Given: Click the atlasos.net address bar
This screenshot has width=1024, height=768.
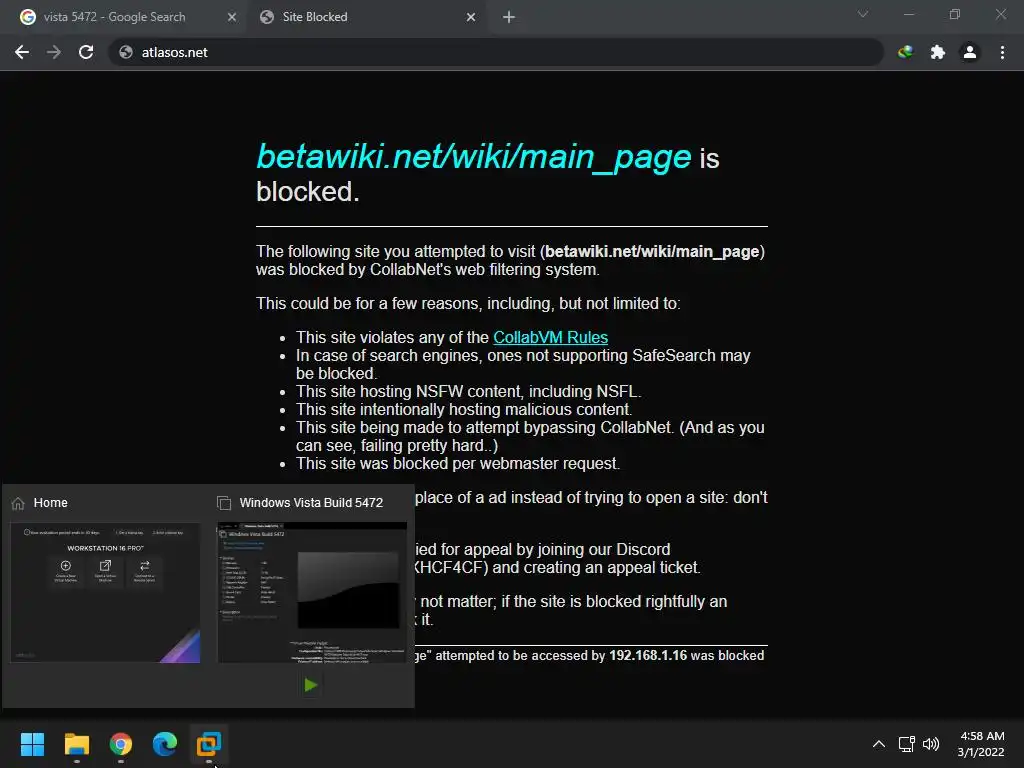Looking at the screenshot, I should (x=496, y=52).
